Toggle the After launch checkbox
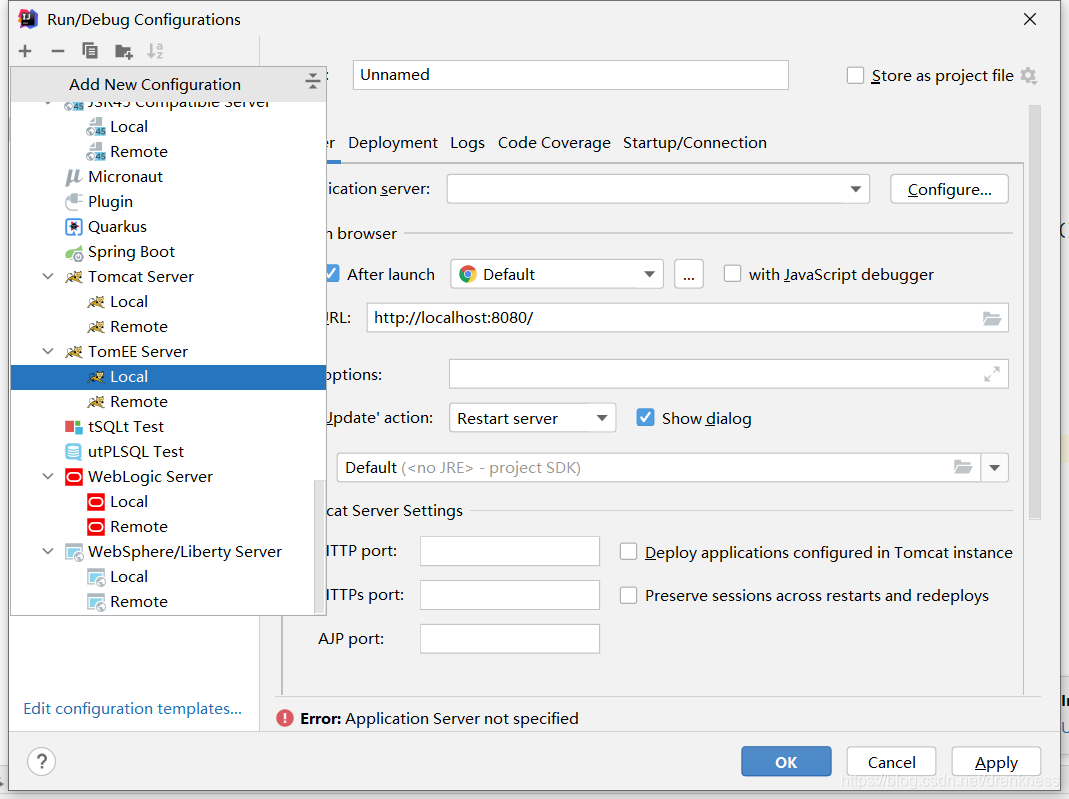 click(332, 274)
